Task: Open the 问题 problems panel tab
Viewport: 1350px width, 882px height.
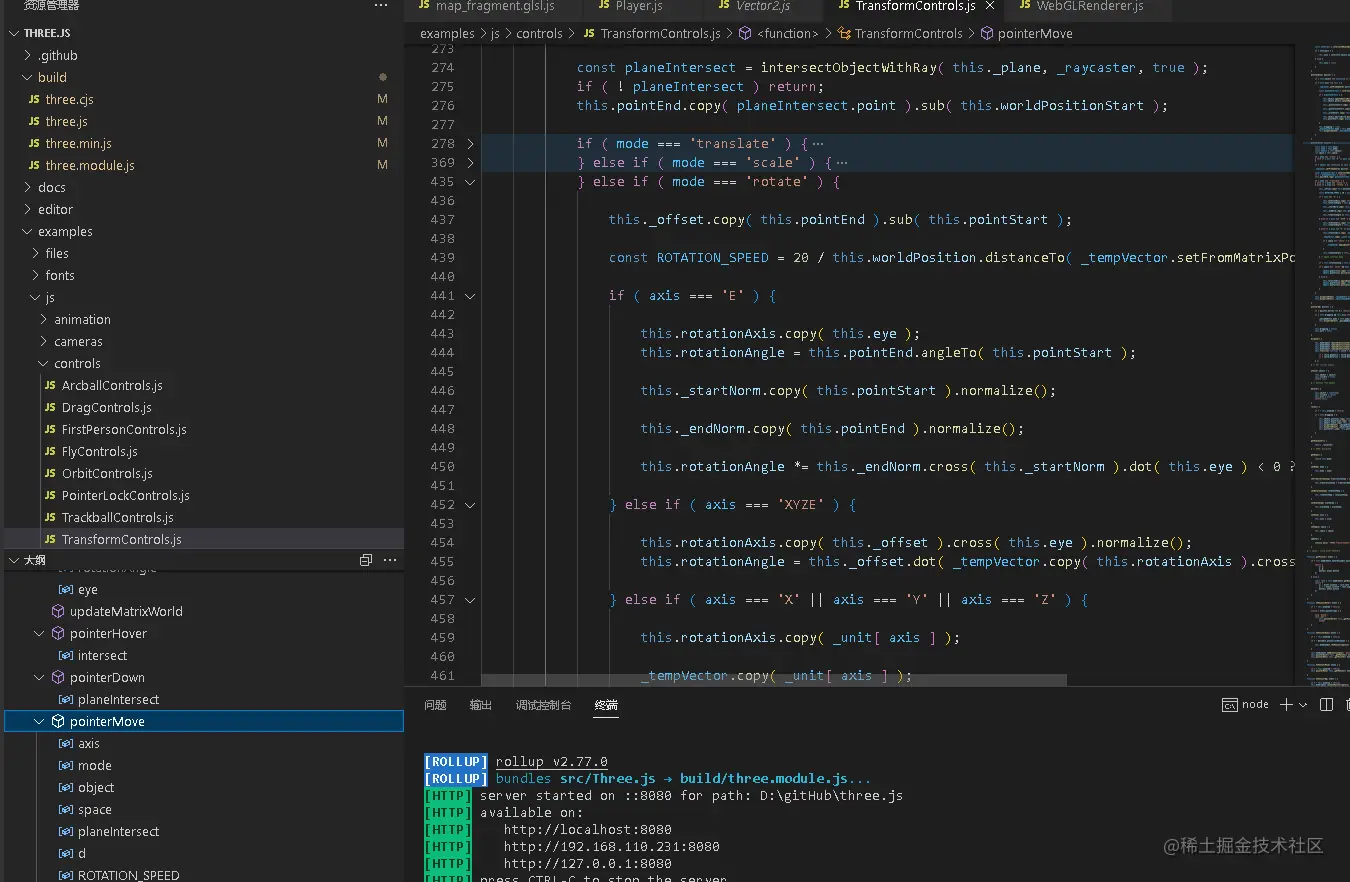Action: click(435, 705)
